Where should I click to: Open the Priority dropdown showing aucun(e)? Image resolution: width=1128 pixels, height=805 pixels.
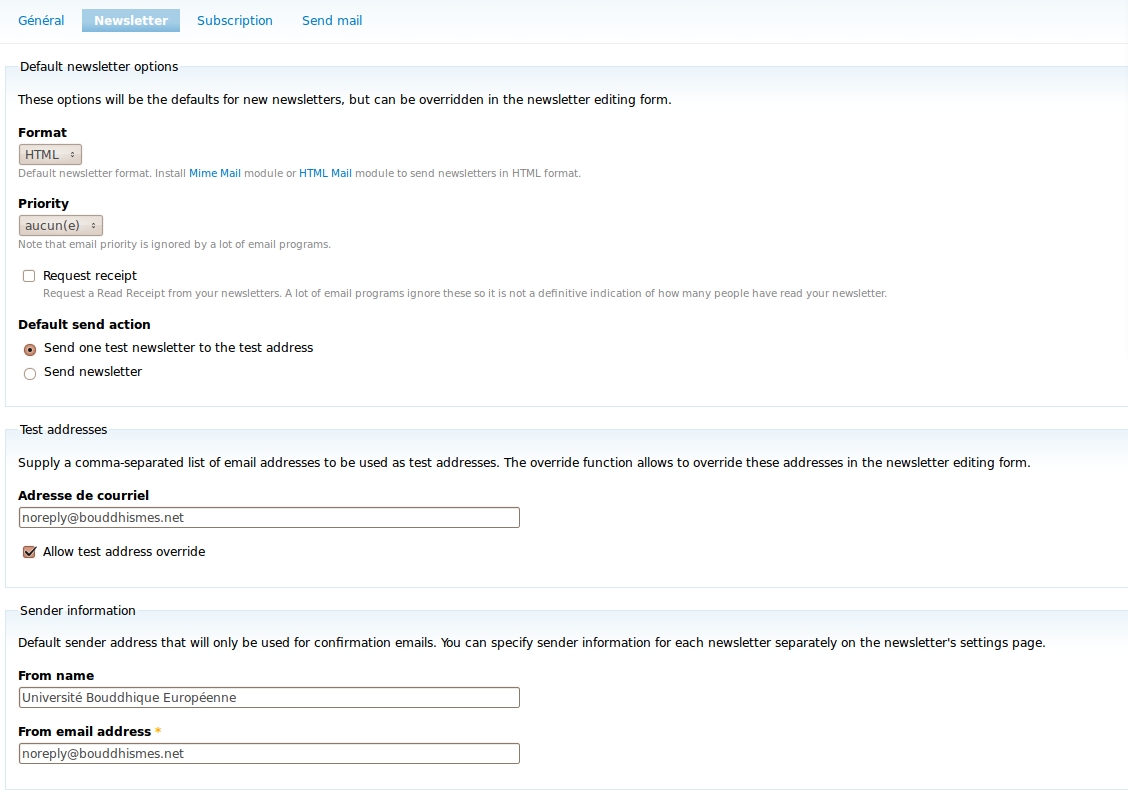[x=60, y=224]
